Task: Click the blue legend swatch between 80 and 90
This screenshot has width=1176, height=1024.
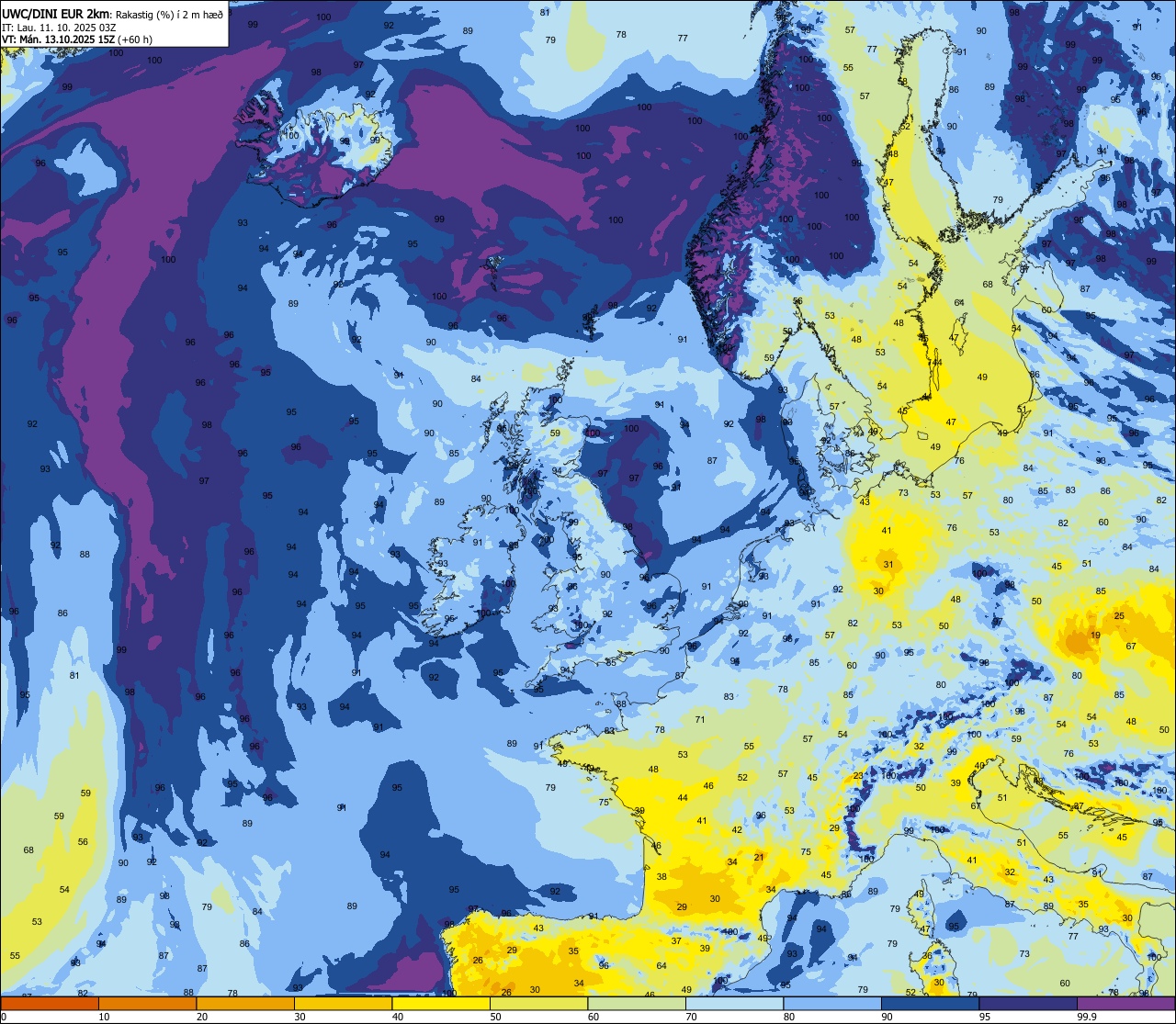Action: [x=832, y=1003]
